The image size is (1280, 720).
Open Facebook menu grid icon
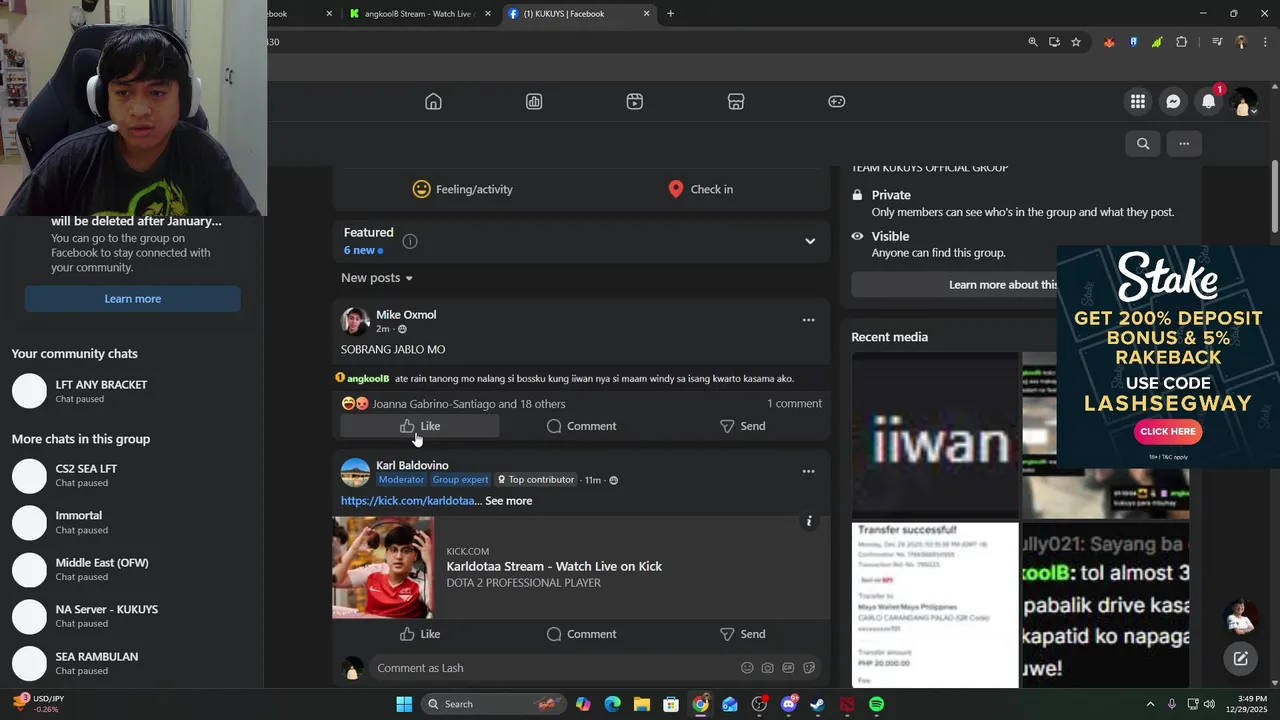[x=1138, y=101]
